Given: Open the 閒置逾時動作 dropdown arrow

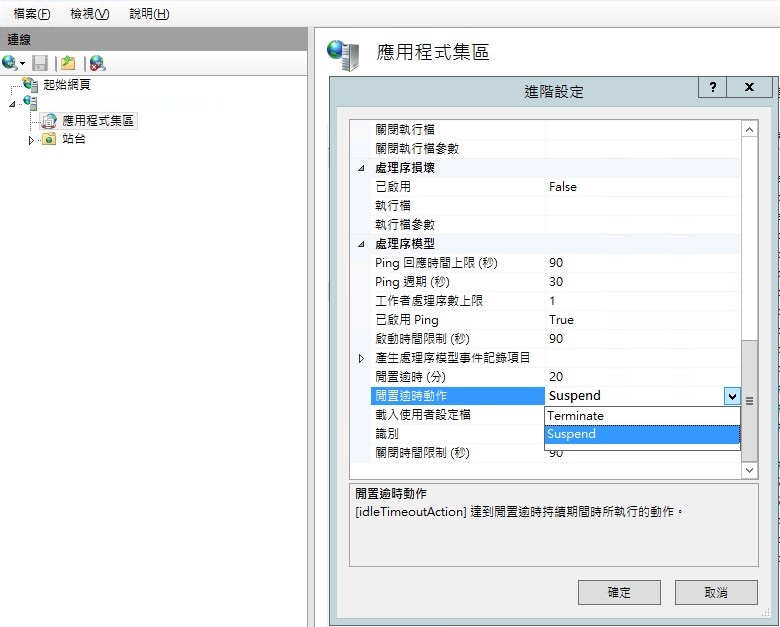Looking at the screenshot, I should pyautogui.click(x=732, y=397).
